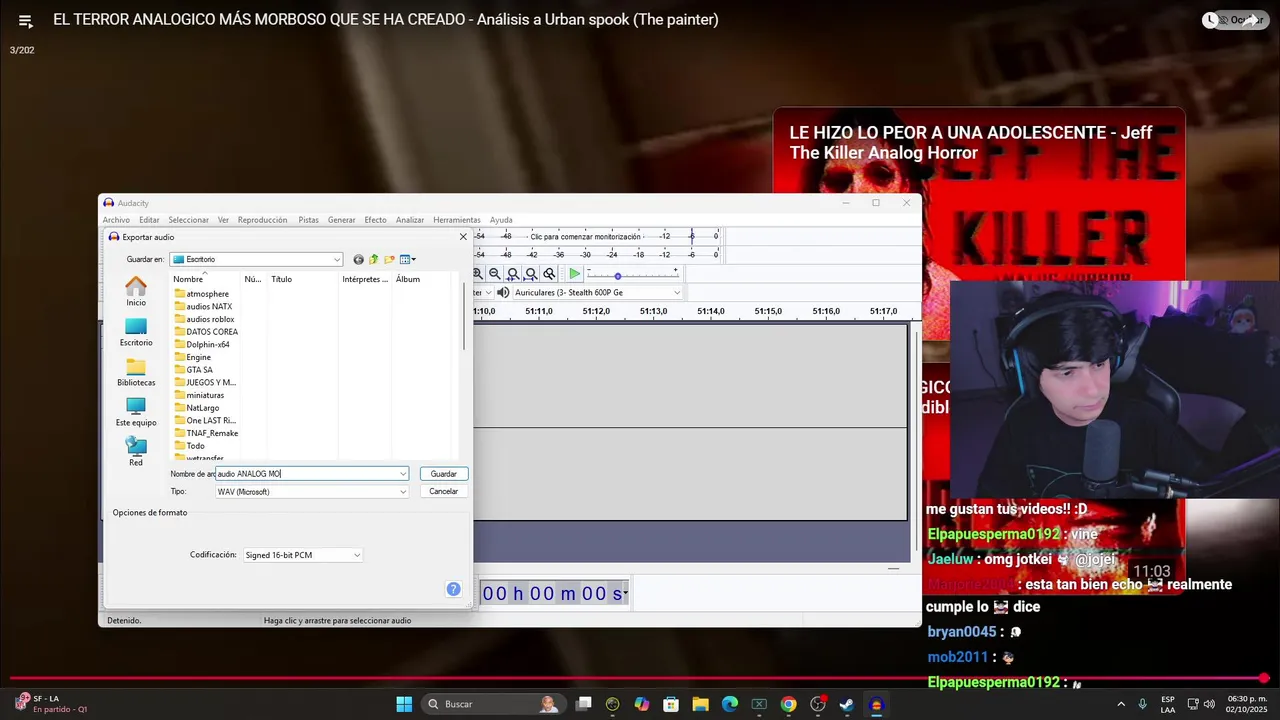Open Steam from the taskbar
The width and height of the screenshot is (1280, 720).
point(847,704)
